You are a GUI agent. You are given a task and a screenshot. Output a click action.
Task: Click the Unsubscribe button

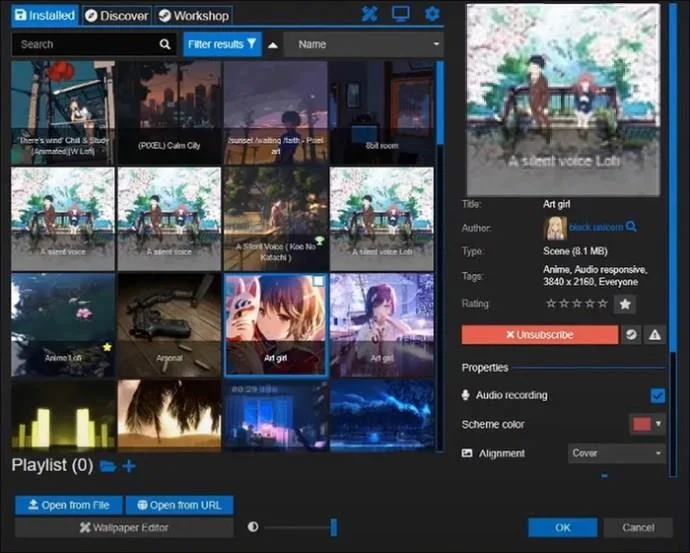540,335
